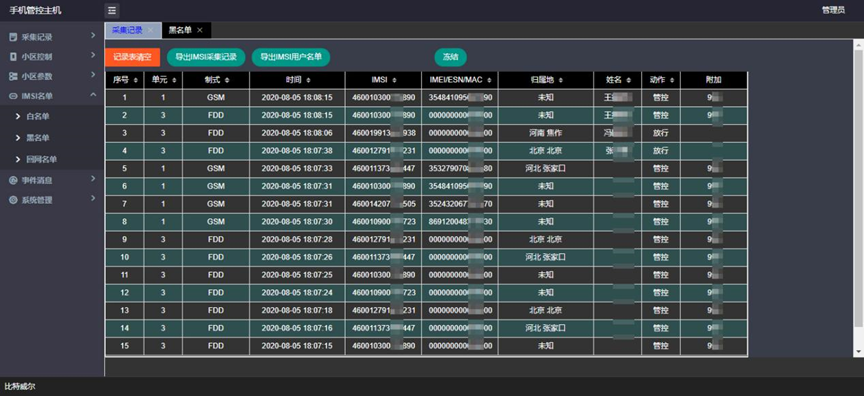The width and height of the screenshot is (864, 396).
Task: Sort by 动作 column arrows
Action: tap(672, 80)
